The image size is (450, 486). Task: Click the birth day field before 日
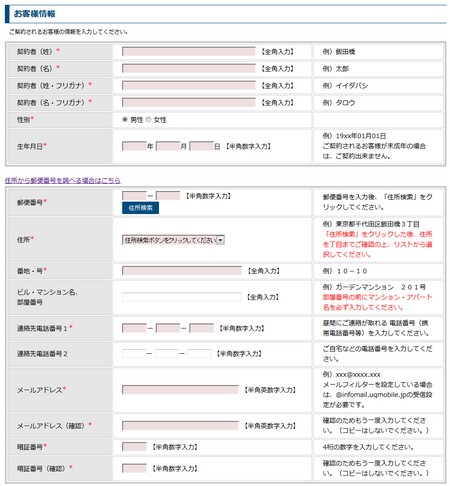tap(201, 146)
